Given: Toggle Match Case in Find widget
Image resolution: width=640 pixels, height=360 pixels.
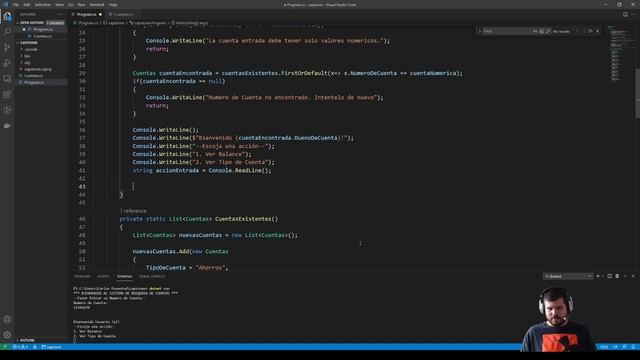Looking at the screenshot, I should point(535,31).
